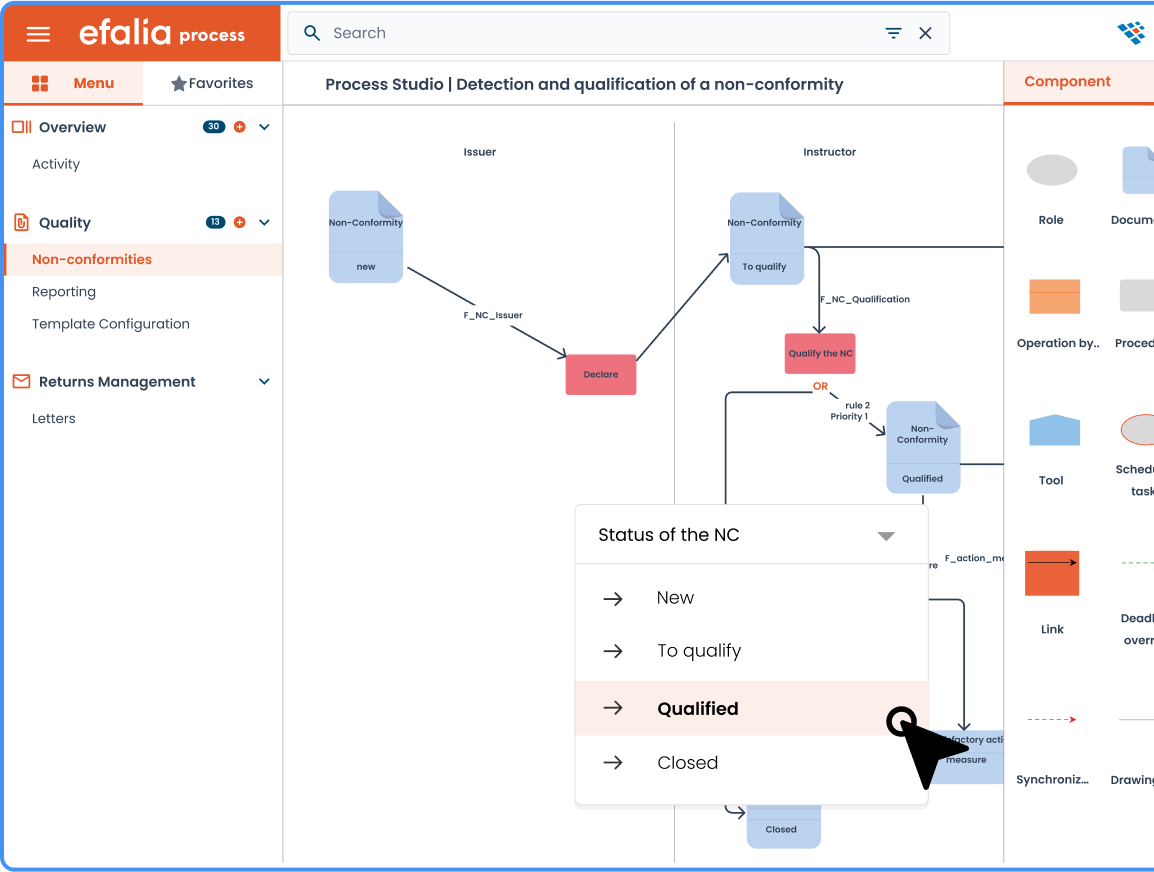
Task: Click the F_NC_Qualification link label
Action: [865, 299]
